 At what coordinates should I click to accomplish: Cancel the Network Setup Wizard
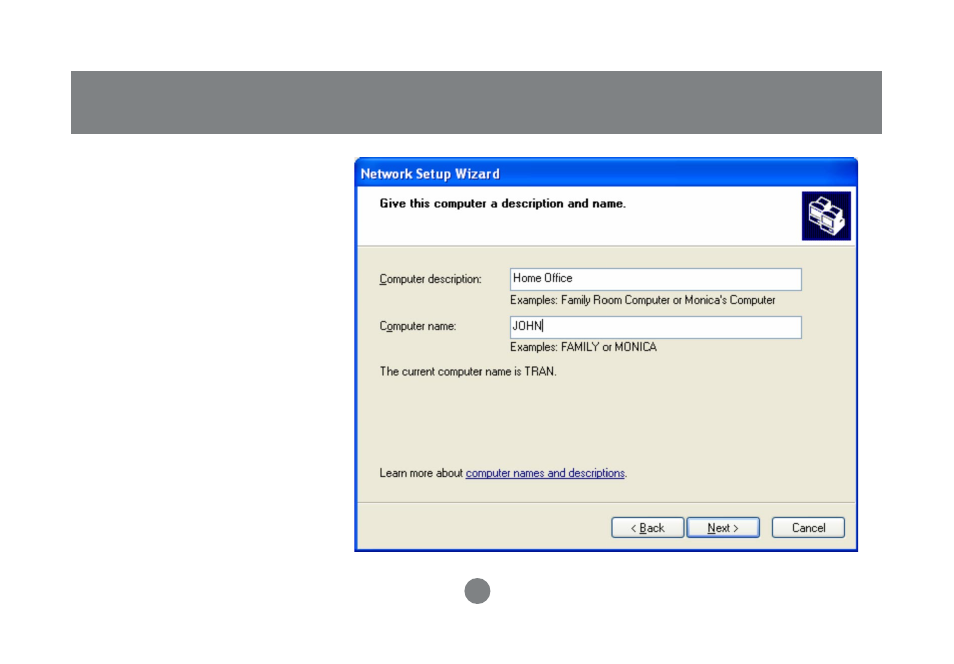pos(808,528)
